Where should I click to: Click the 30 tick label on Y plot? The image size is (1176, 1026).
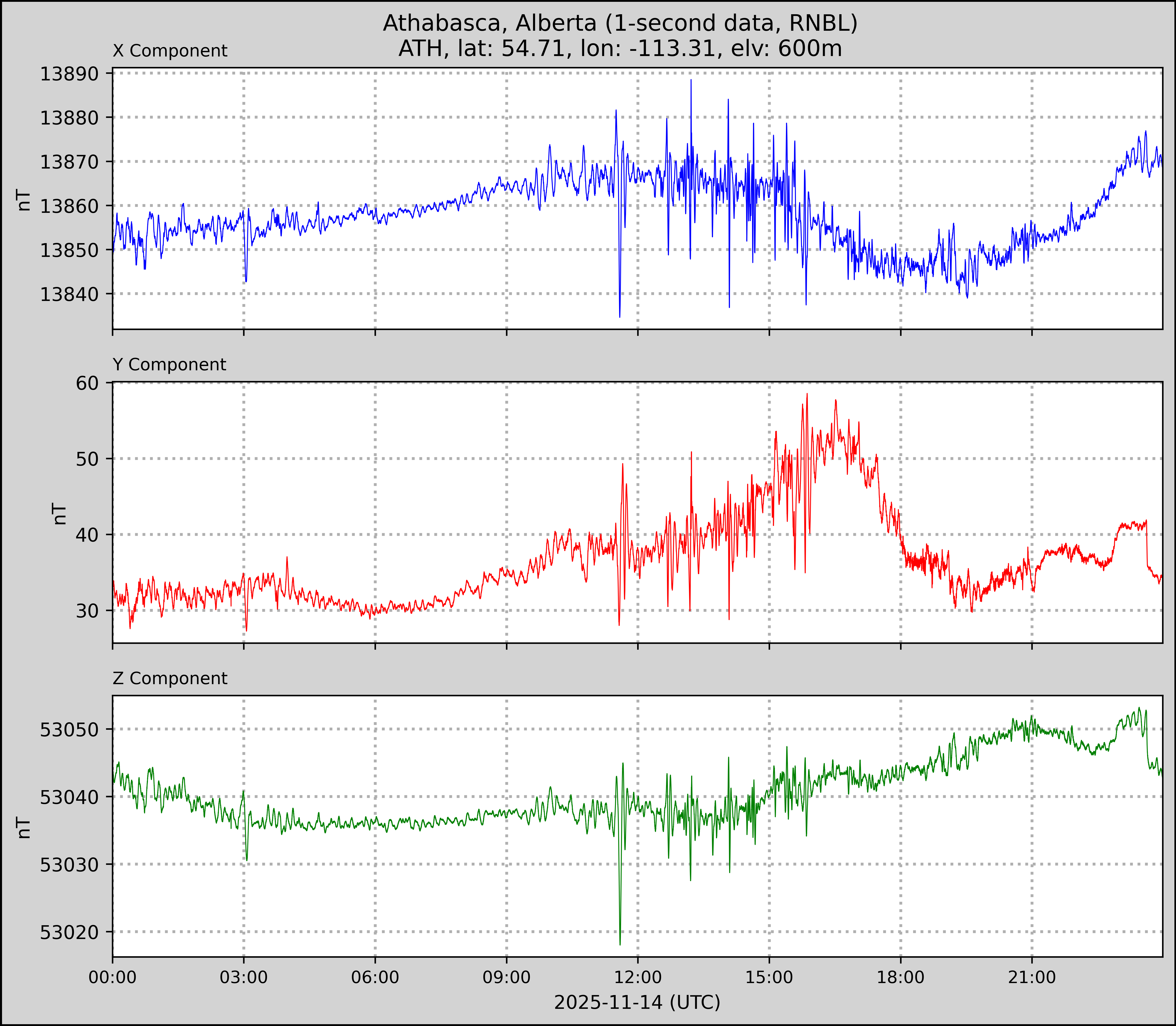(87, 610)
